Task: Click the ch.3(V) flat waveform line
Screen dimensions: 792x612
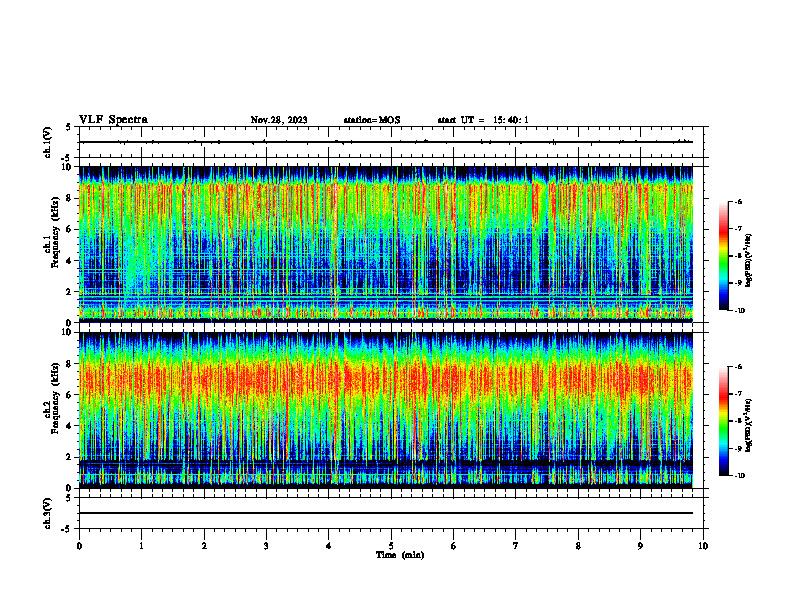Action: [x=386, y=513]
